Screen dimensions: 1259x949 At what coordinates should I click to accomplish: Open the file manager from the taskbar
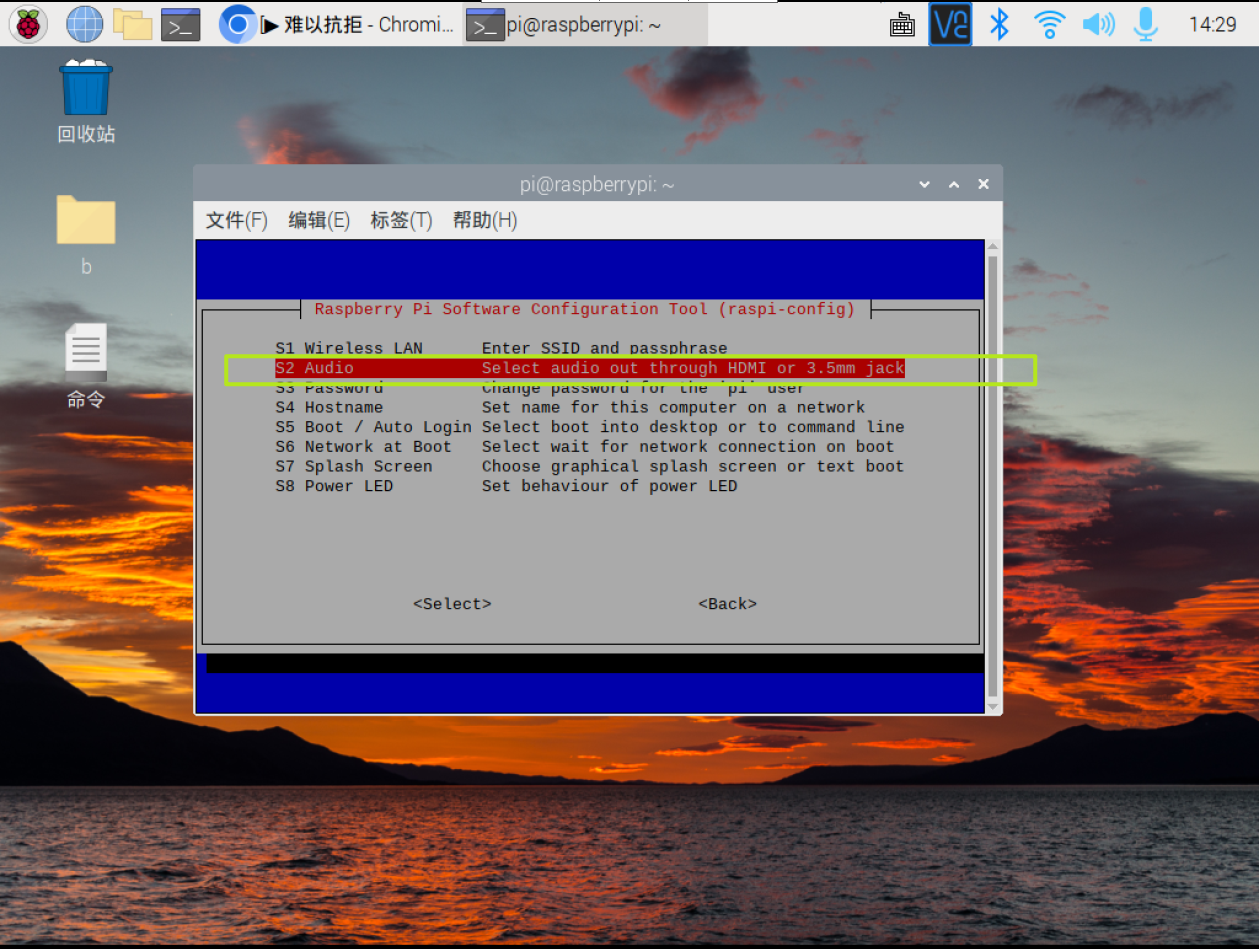click(132, 24)
